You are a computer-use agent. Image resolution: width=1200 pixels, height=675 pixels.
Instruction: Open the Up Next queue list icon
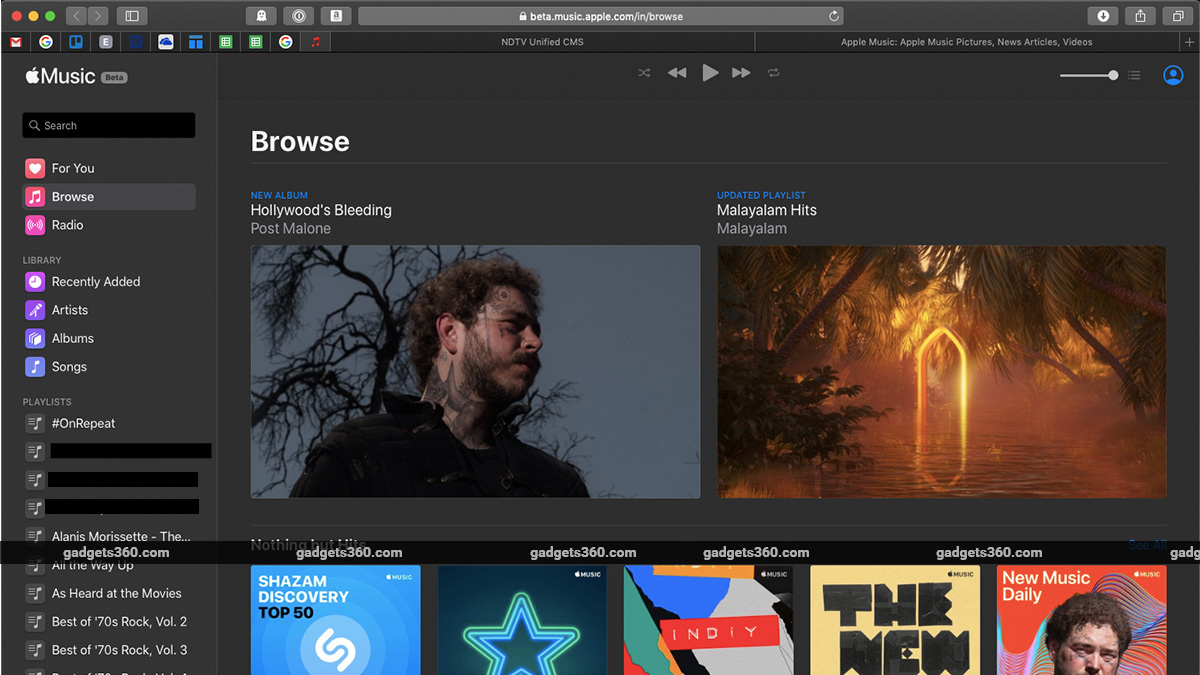pos(1135,75)
